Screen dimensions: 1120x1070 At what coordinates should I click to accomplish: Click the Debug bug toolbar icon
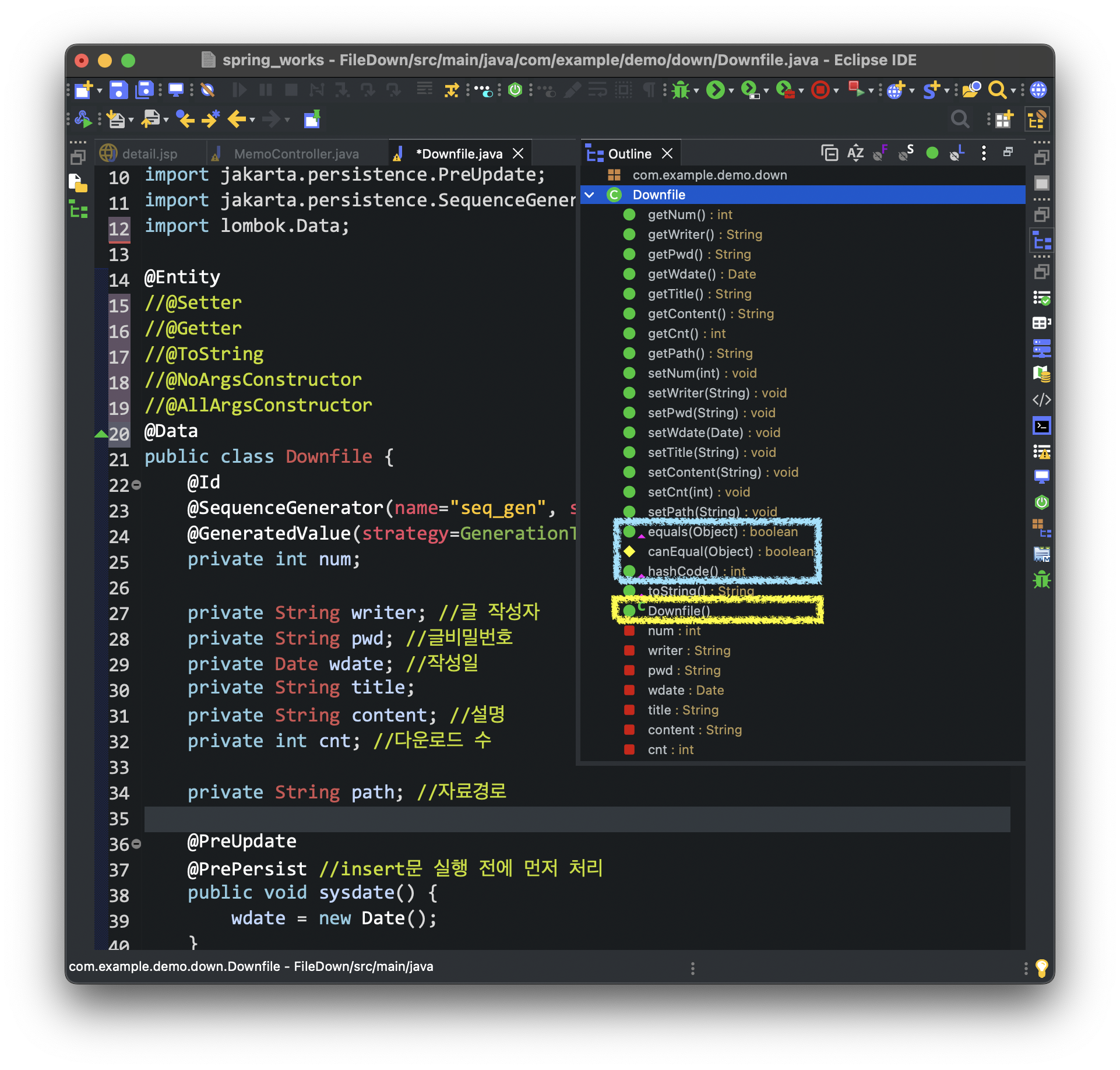coord(680,90)
